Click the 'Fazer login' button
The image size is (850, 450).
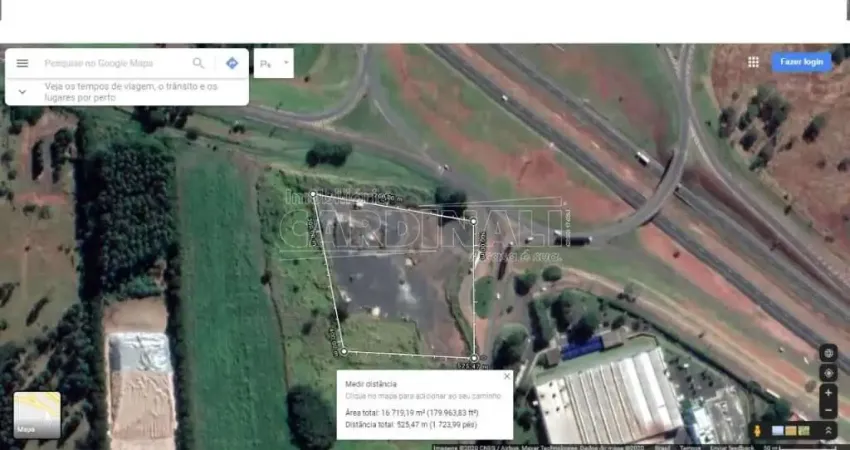click(801, 62)
